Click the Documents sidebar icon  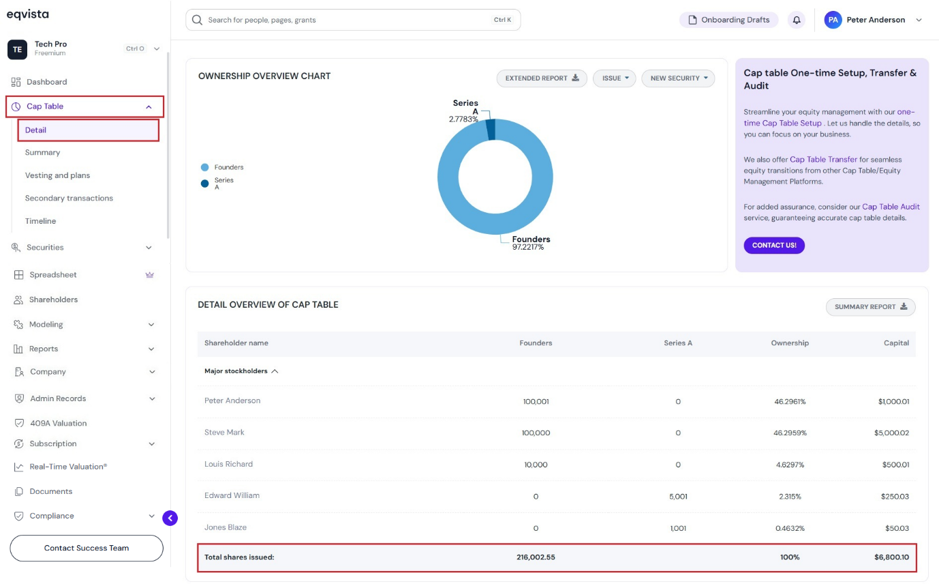point(19,491)
